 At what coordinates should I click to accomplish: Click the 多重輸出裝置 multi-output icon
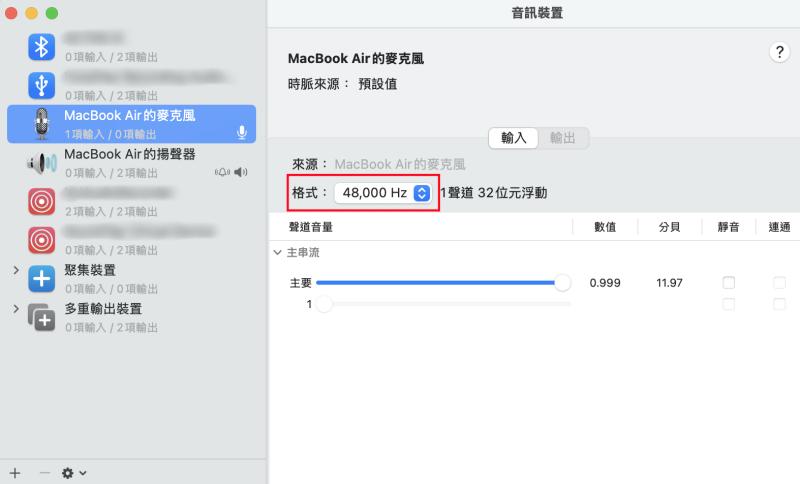[x=41, y=317]
